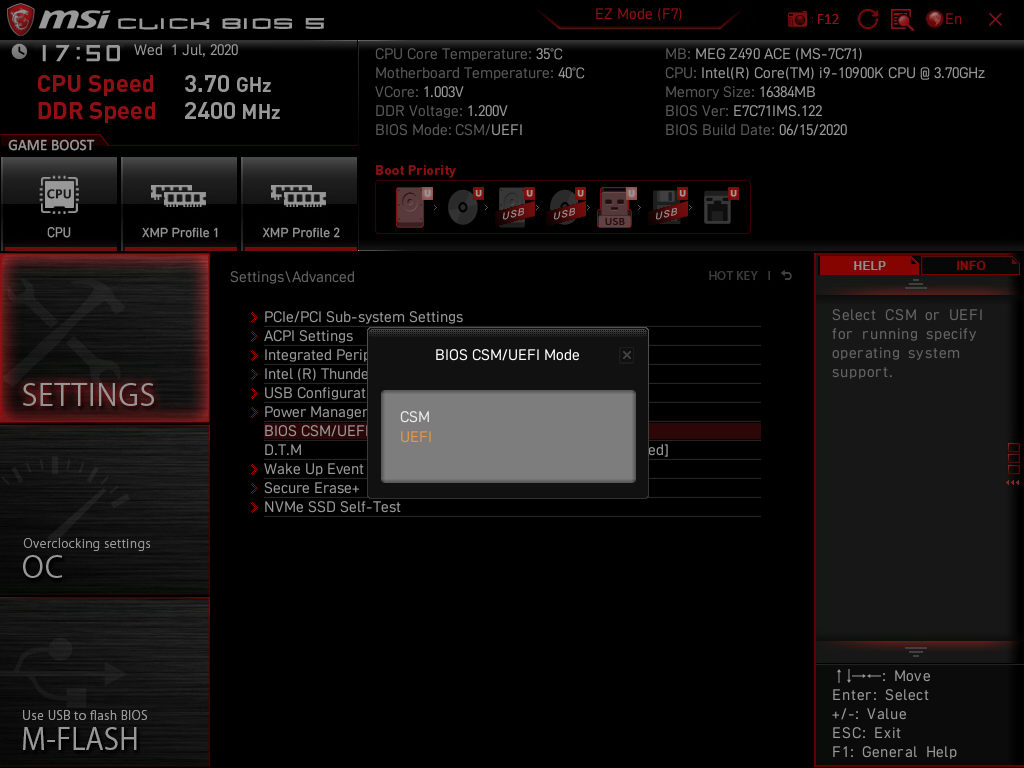This screenshot has height=768, width=1024.
Task: Click the USB key icon in Boot Priority
Action: [614, 208]
